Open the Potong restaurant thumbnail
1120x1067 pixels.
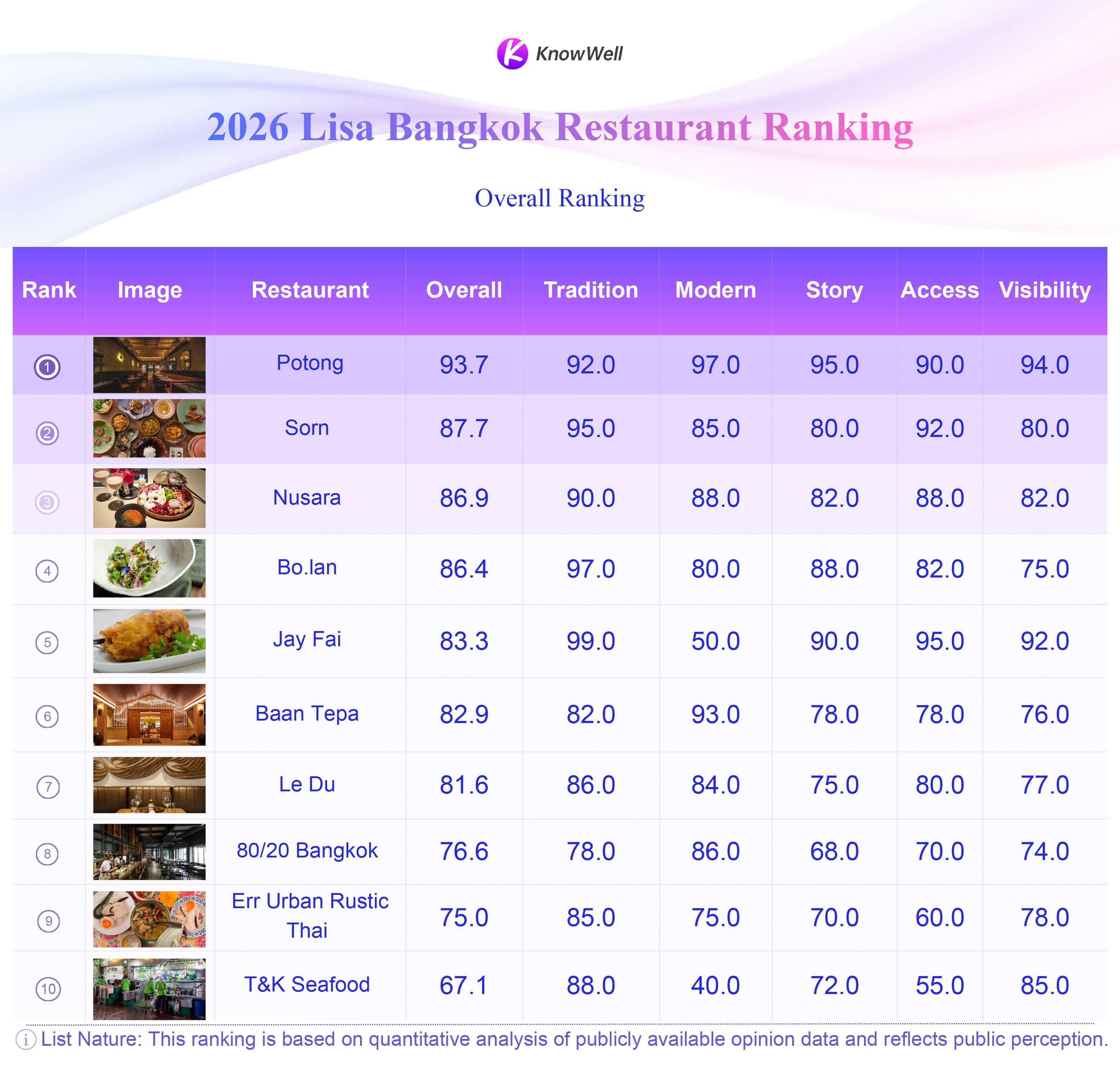click(149, 364)
